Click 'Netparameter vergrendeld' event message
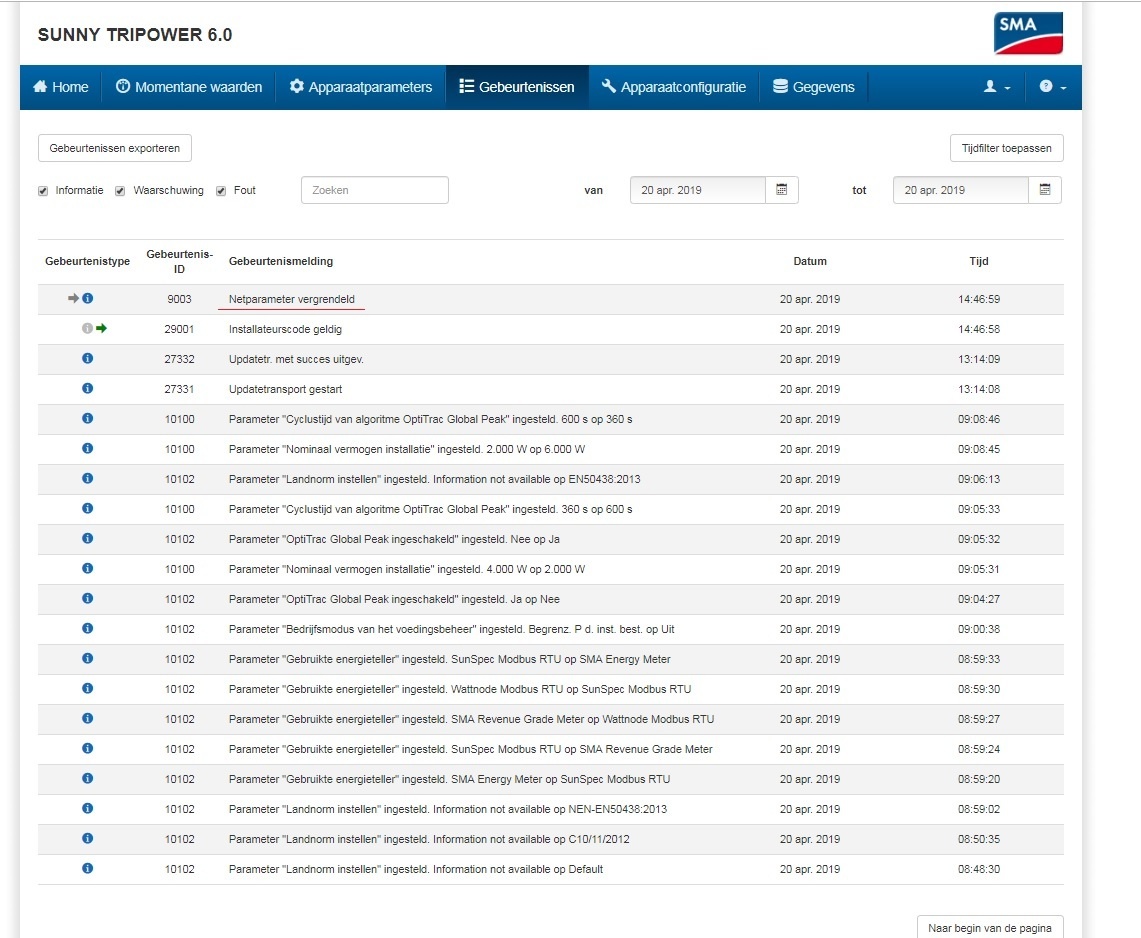The height and width of the screenshot is (938, 1141). pyautogui.click(x=292, y=299)
